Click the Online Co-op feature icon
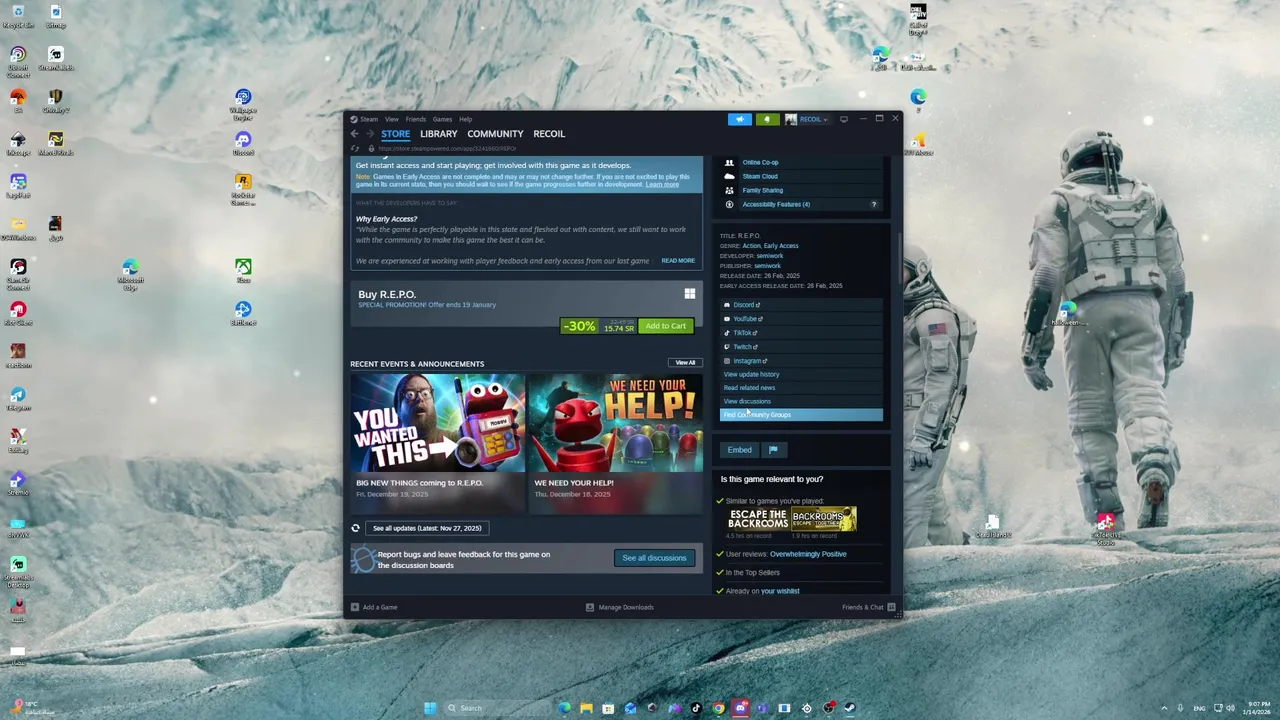Screen dimensions: 1280x720 tap(729, 162)
